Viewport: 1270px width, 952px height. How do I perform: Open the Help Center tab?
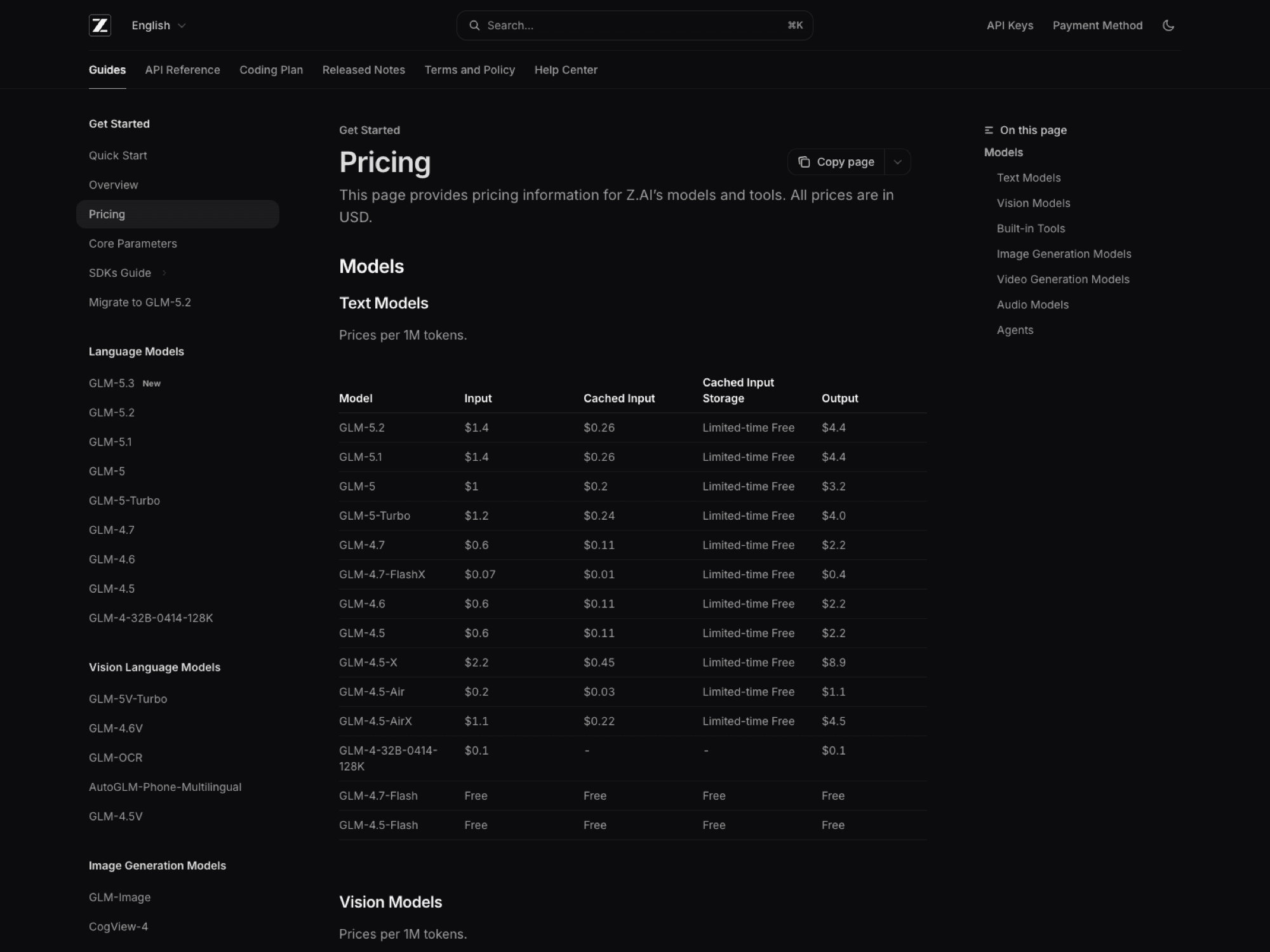(x=566, y=70)
